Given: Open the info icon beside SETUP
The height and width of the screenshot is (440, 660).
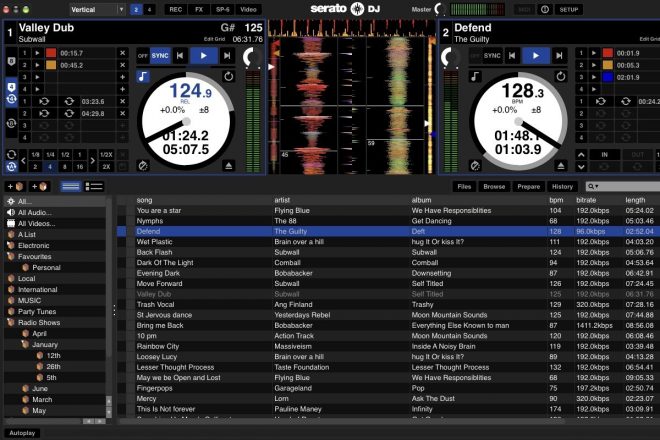Looking at the screenshot, I should (x=545, y=9).
